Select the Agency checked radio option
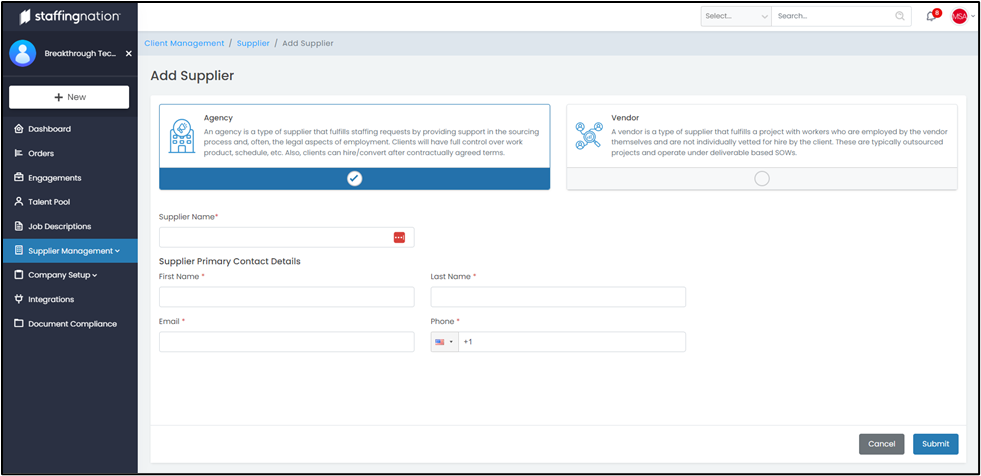Screen dimensions: 981x476 coord(354,178)
